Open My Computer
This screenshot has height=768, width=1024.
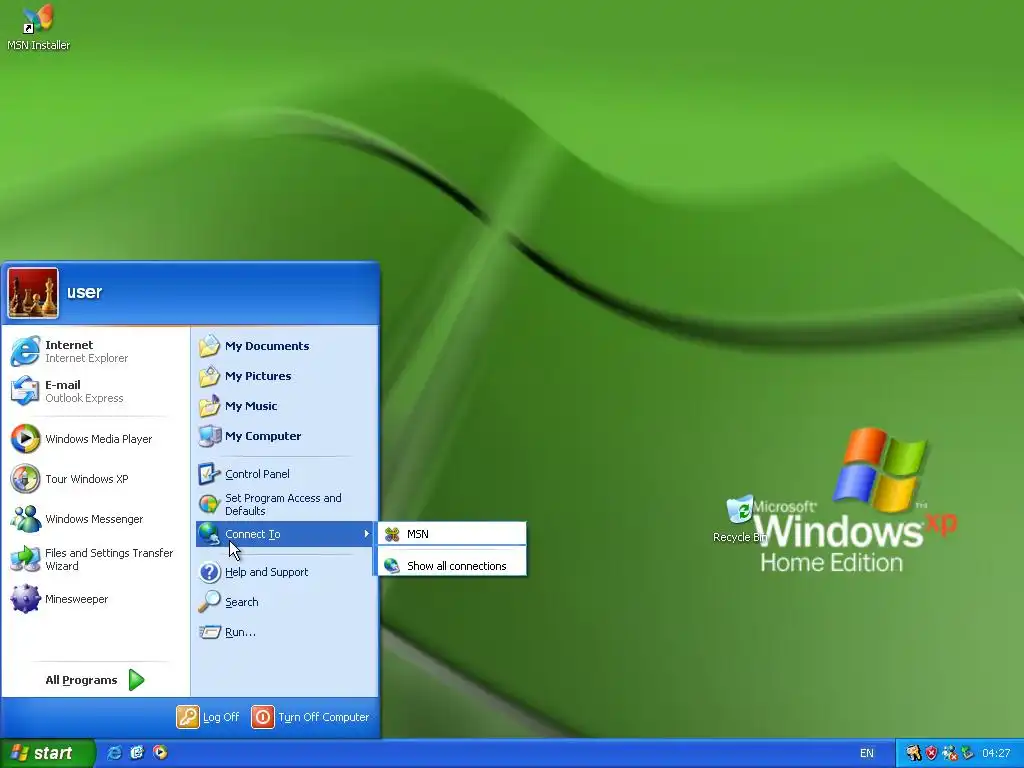(x=285, y=436)
